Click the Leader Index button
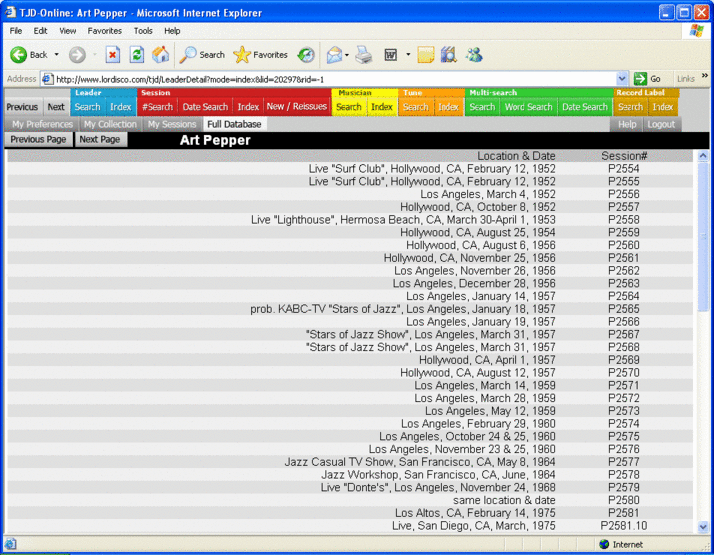This screenshot has height=555, width=714. click(x=121, y=107)
